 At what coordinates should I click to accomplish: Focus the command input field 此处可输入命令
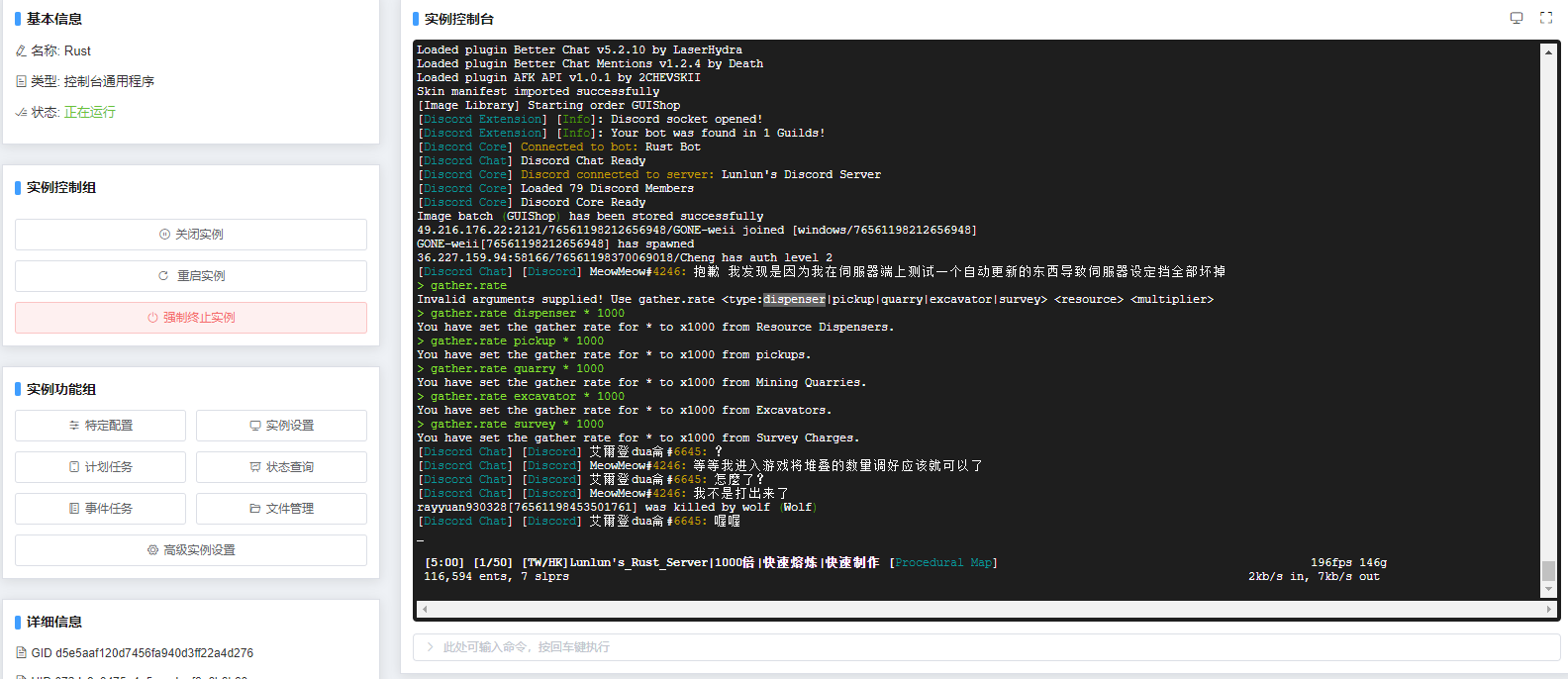986,647
